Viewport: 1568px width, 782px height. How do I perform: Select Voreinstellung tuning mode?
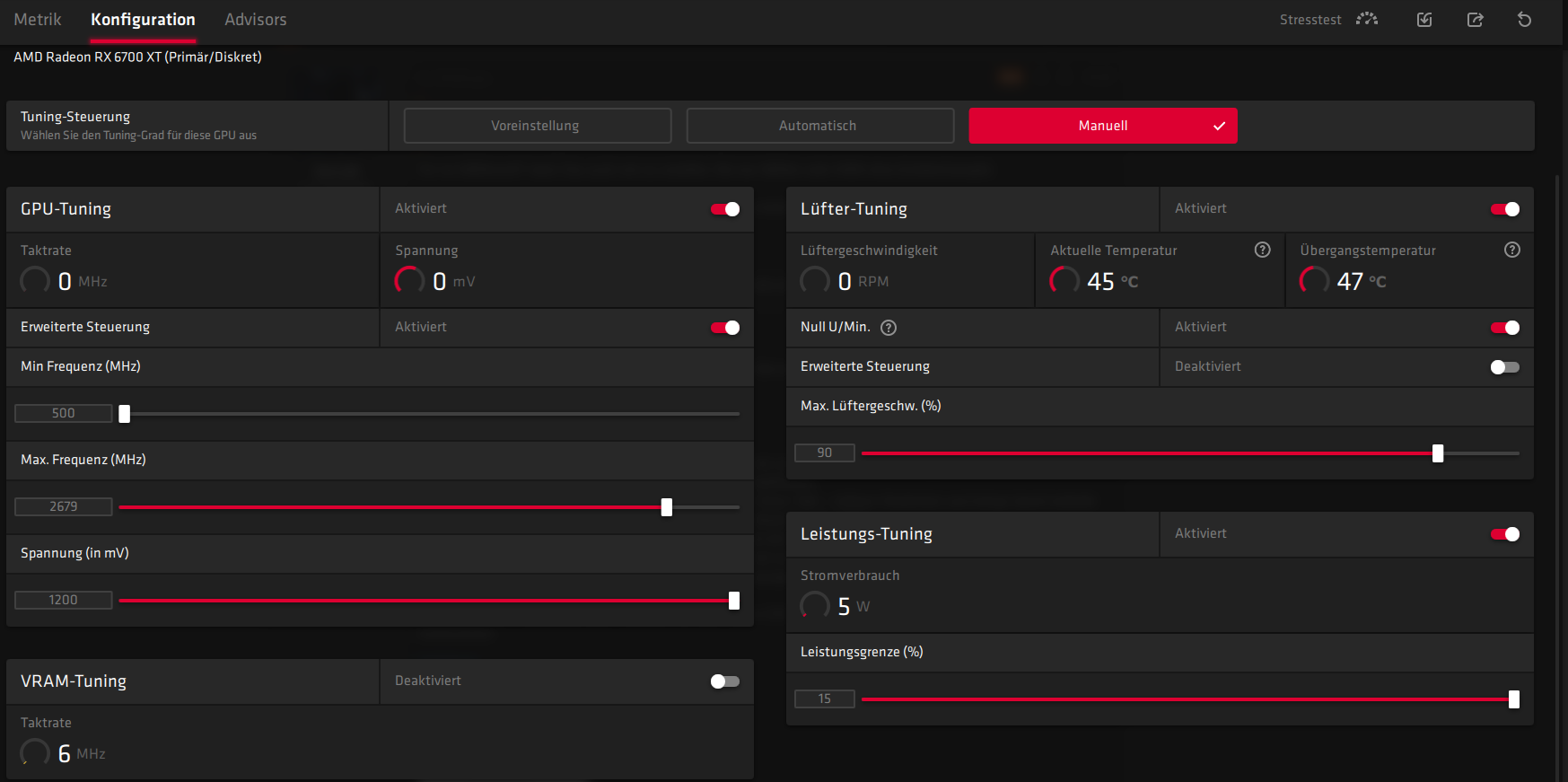(x=538, y=126)
